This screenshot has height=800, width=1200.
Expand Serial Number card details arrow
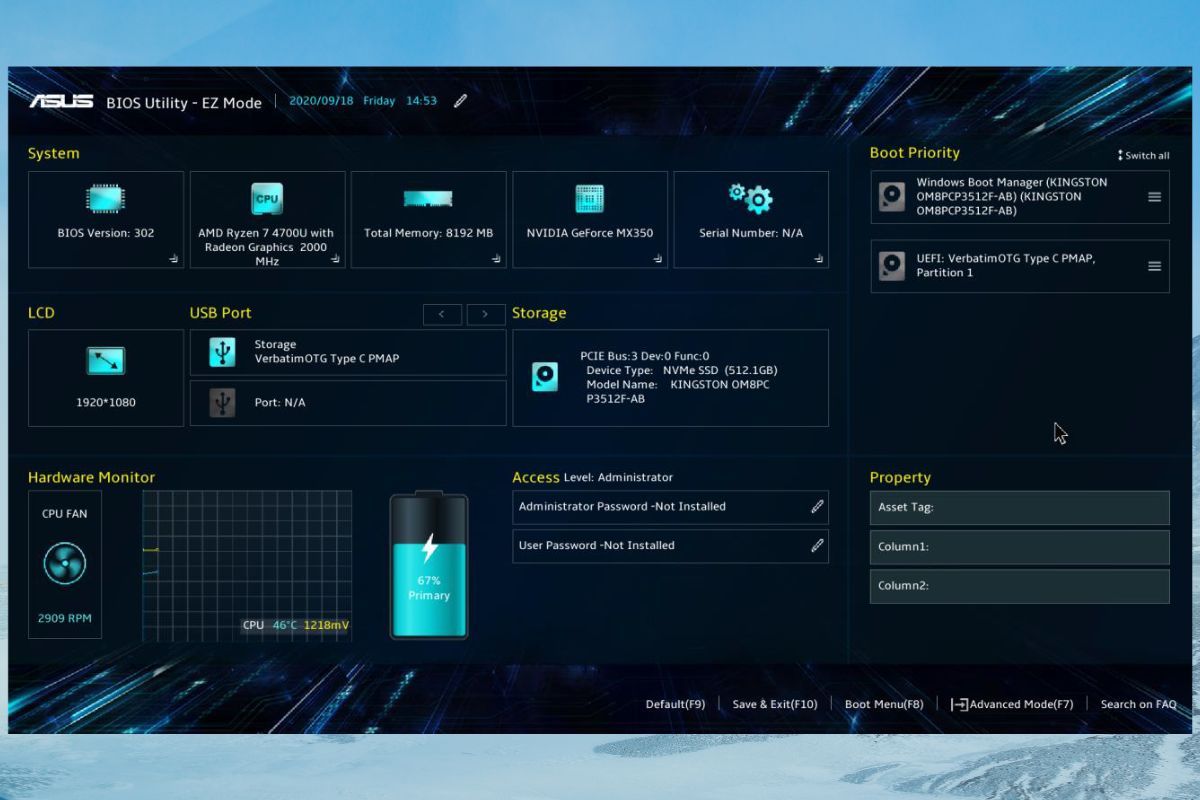(x=819, y=258)
